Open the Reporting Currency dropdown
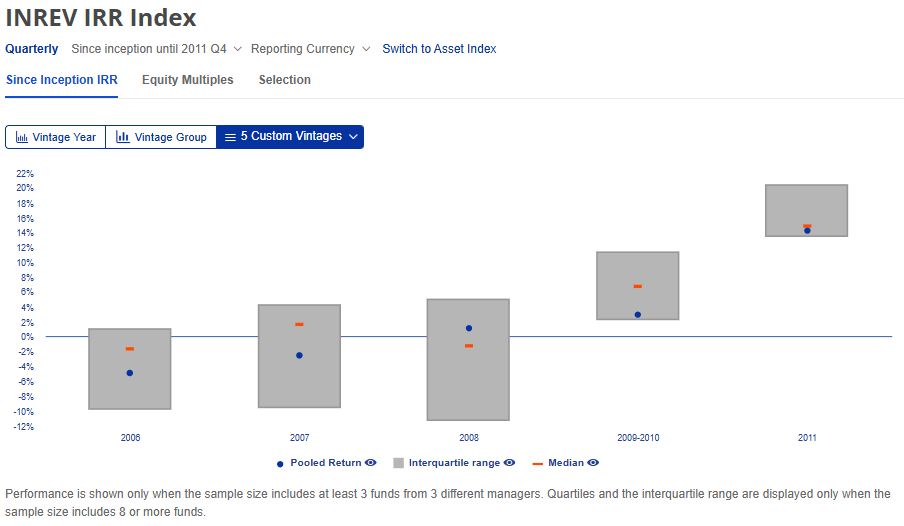The image size is (904, 526). pos(366,49)
